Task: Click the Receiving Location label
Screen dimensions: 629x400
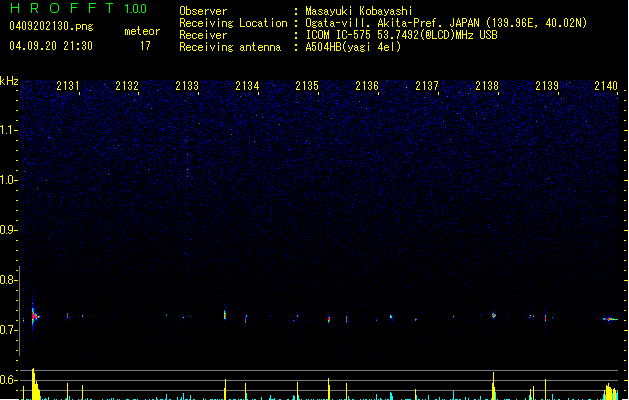Action: tap(233, 23)
